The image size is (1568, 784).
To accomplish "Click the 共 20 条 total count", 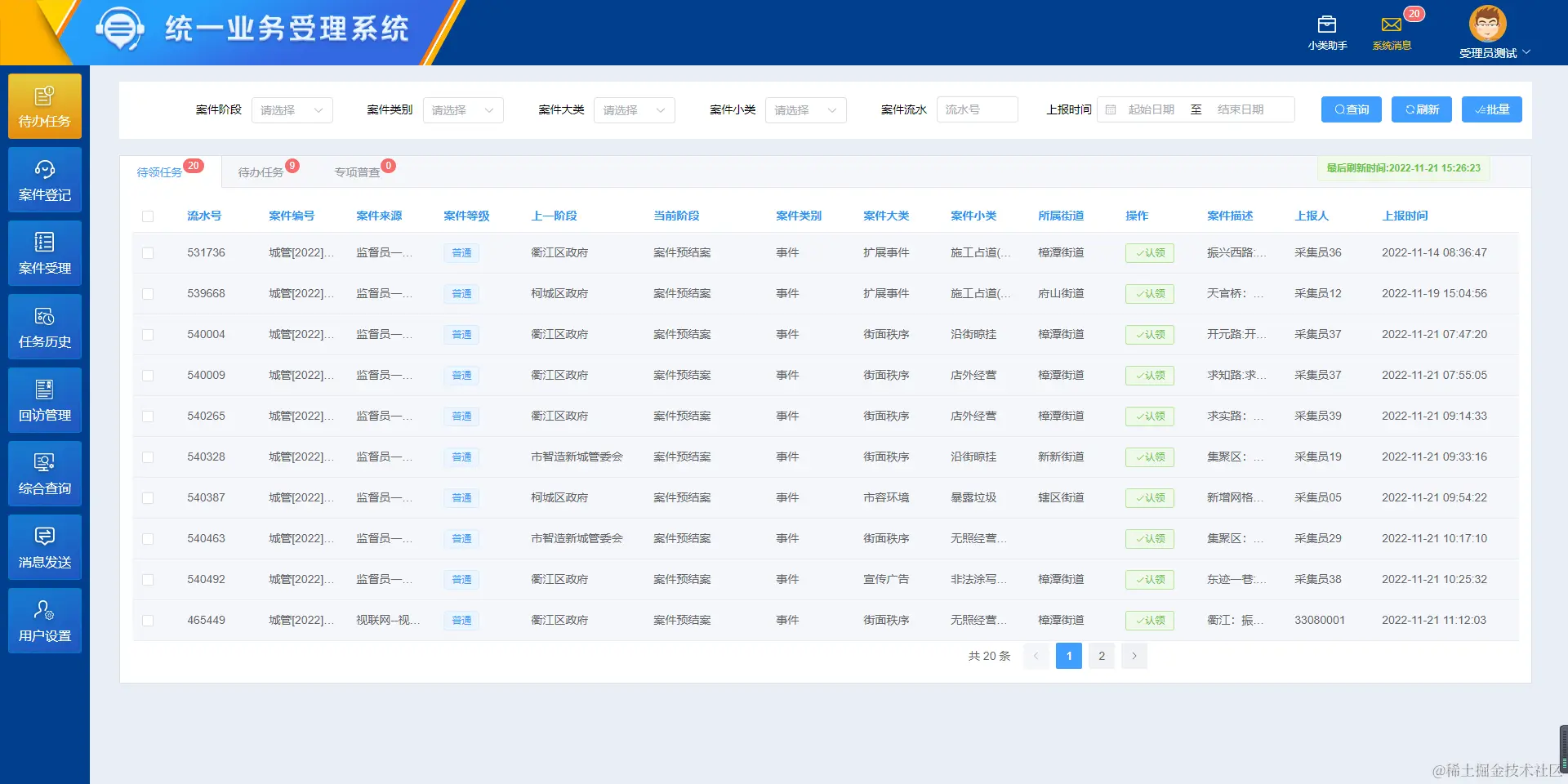I will 989,656.
